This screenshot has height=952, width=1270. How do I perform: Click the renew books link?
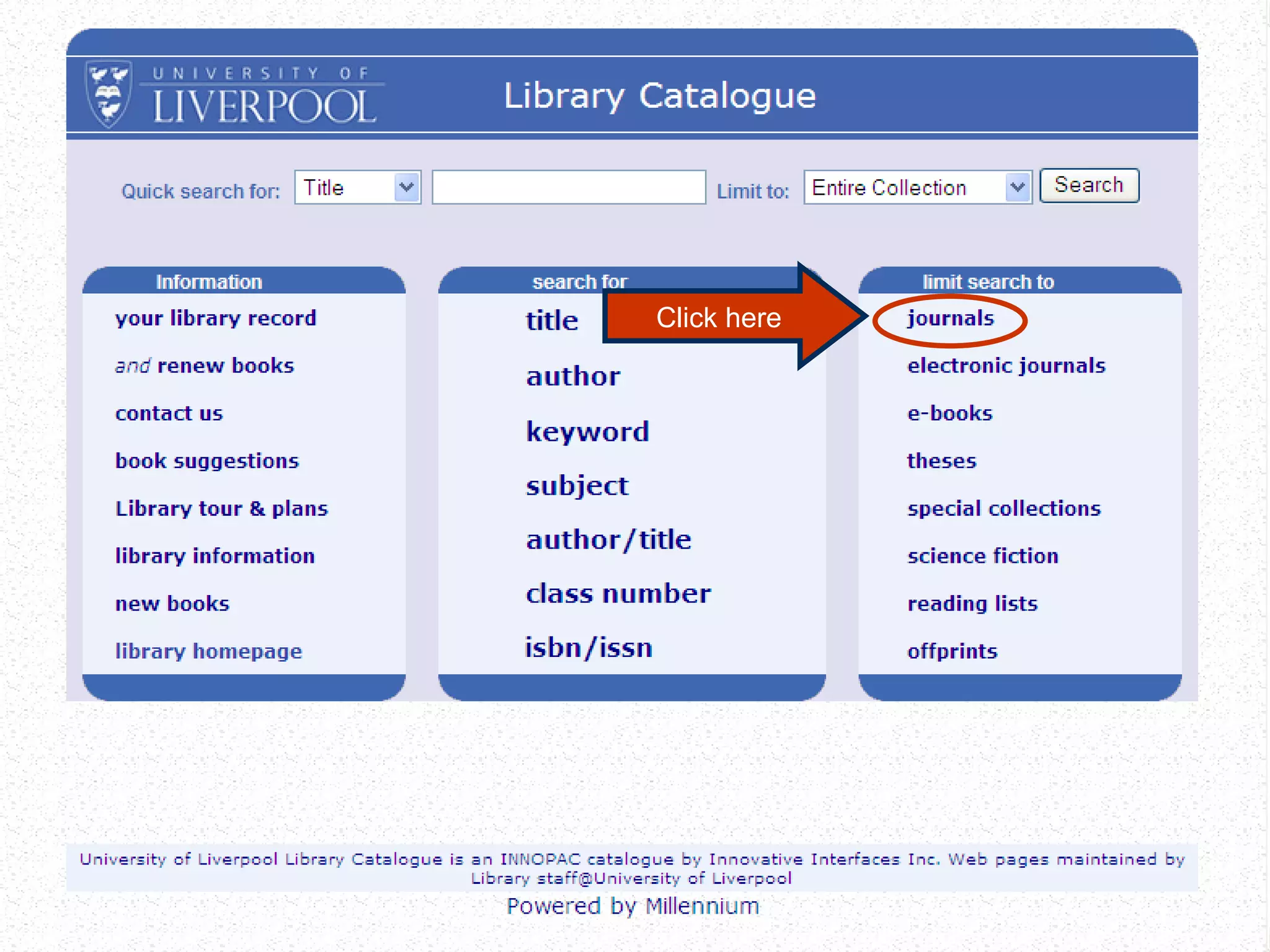tap(225, 366)
